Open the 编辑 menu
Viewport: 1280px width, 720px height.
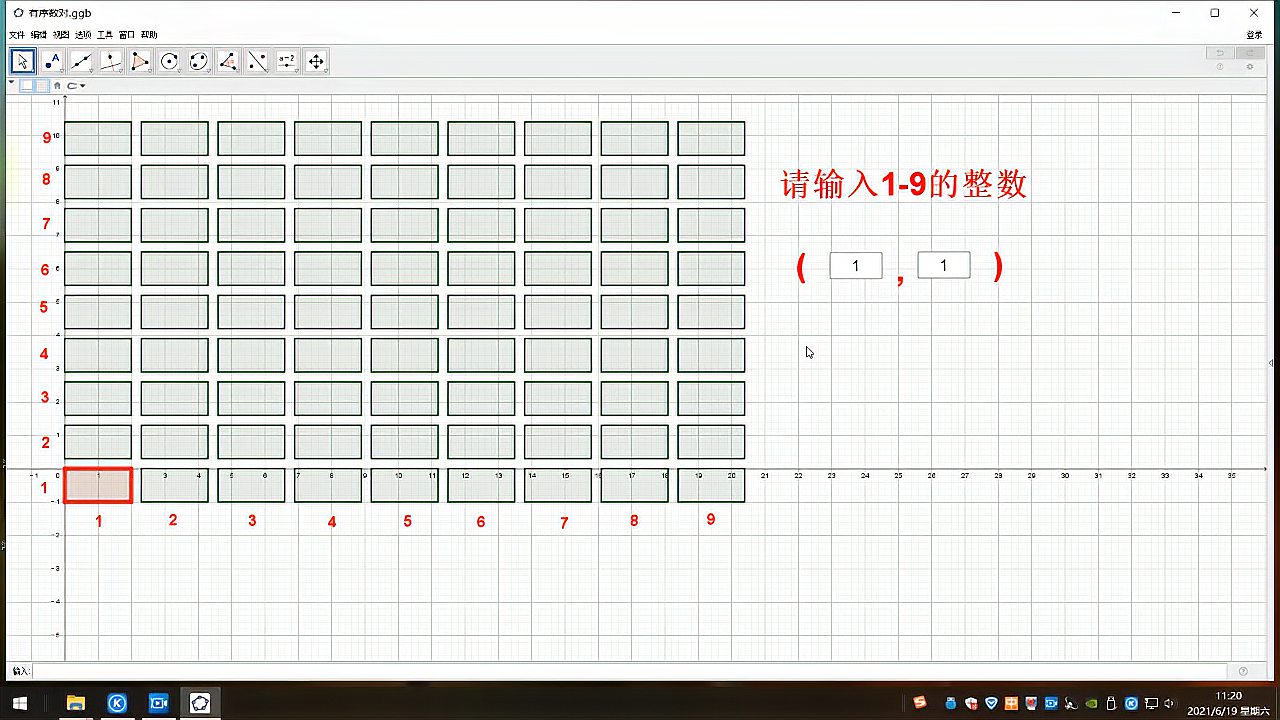[39, 35]
